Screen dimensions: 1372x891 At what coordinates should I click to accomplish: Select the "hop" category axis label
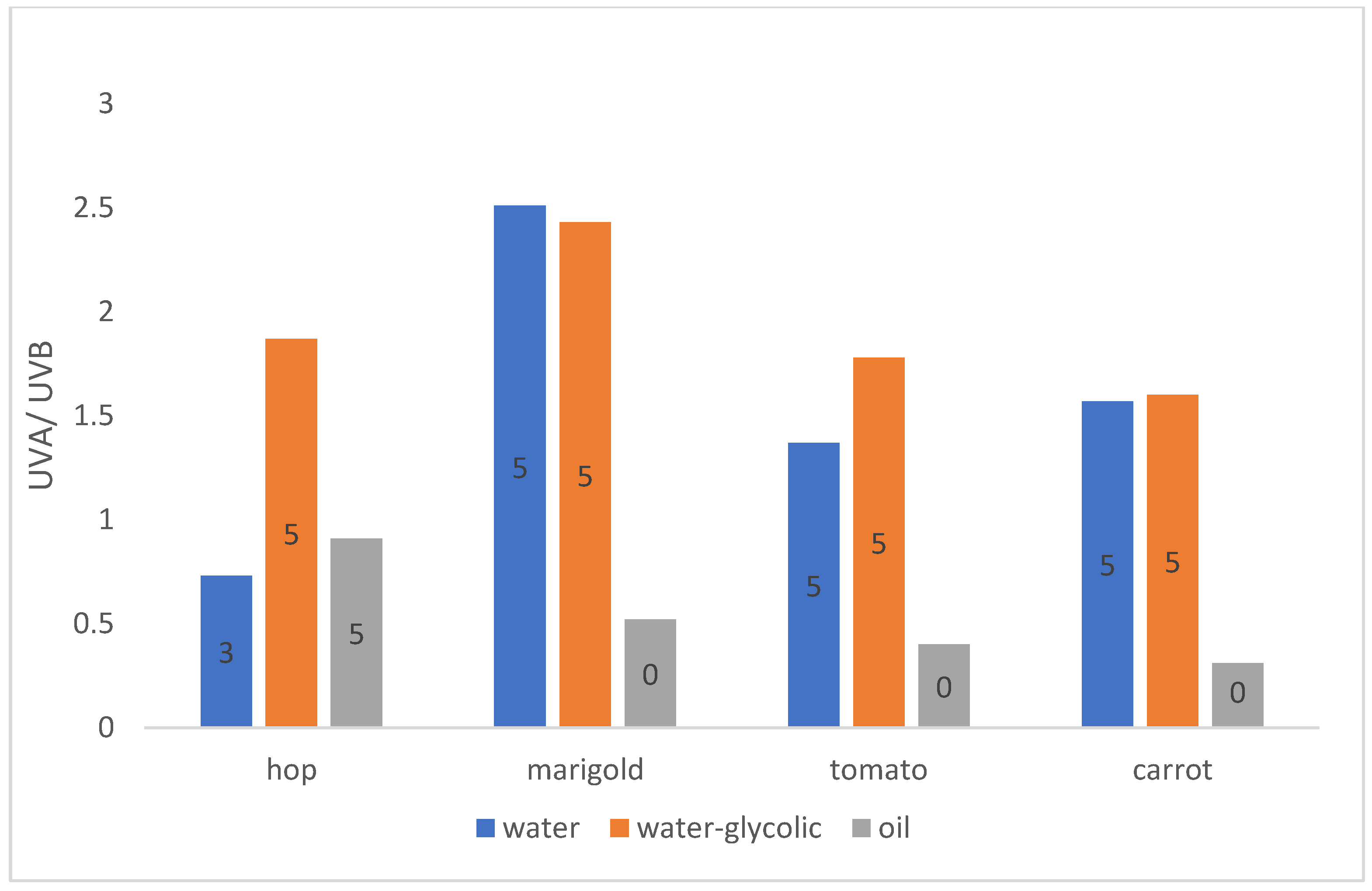click(x=291, y=770)
